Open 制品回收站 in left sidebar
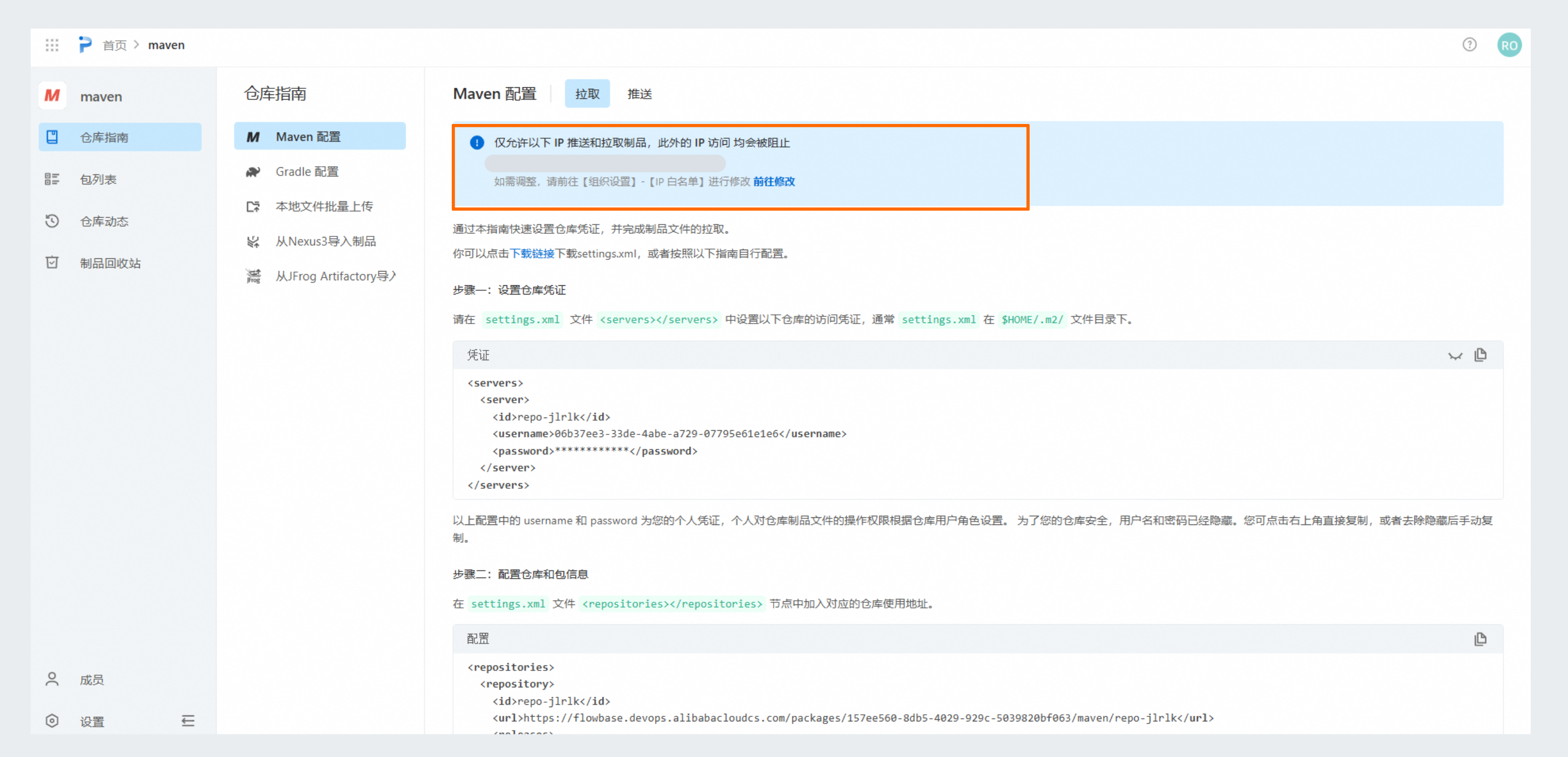Viewport: 1568px width, 757px height. coord(120,263)
